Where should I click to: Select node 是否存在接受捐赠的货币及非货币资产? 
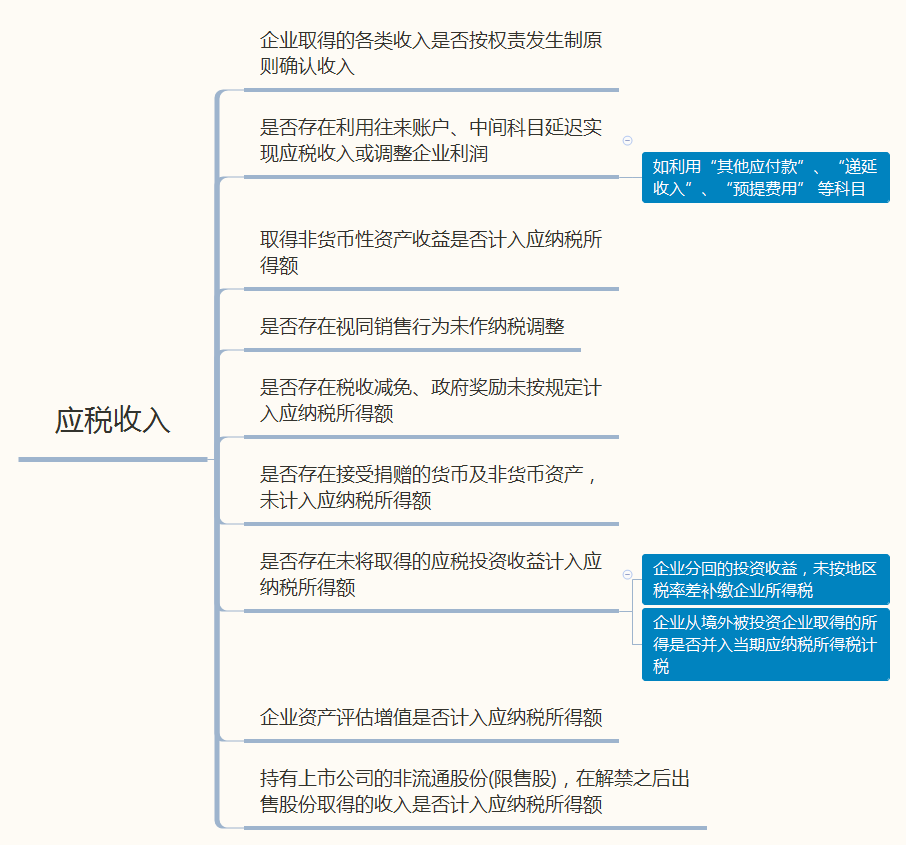click(428, 487)
